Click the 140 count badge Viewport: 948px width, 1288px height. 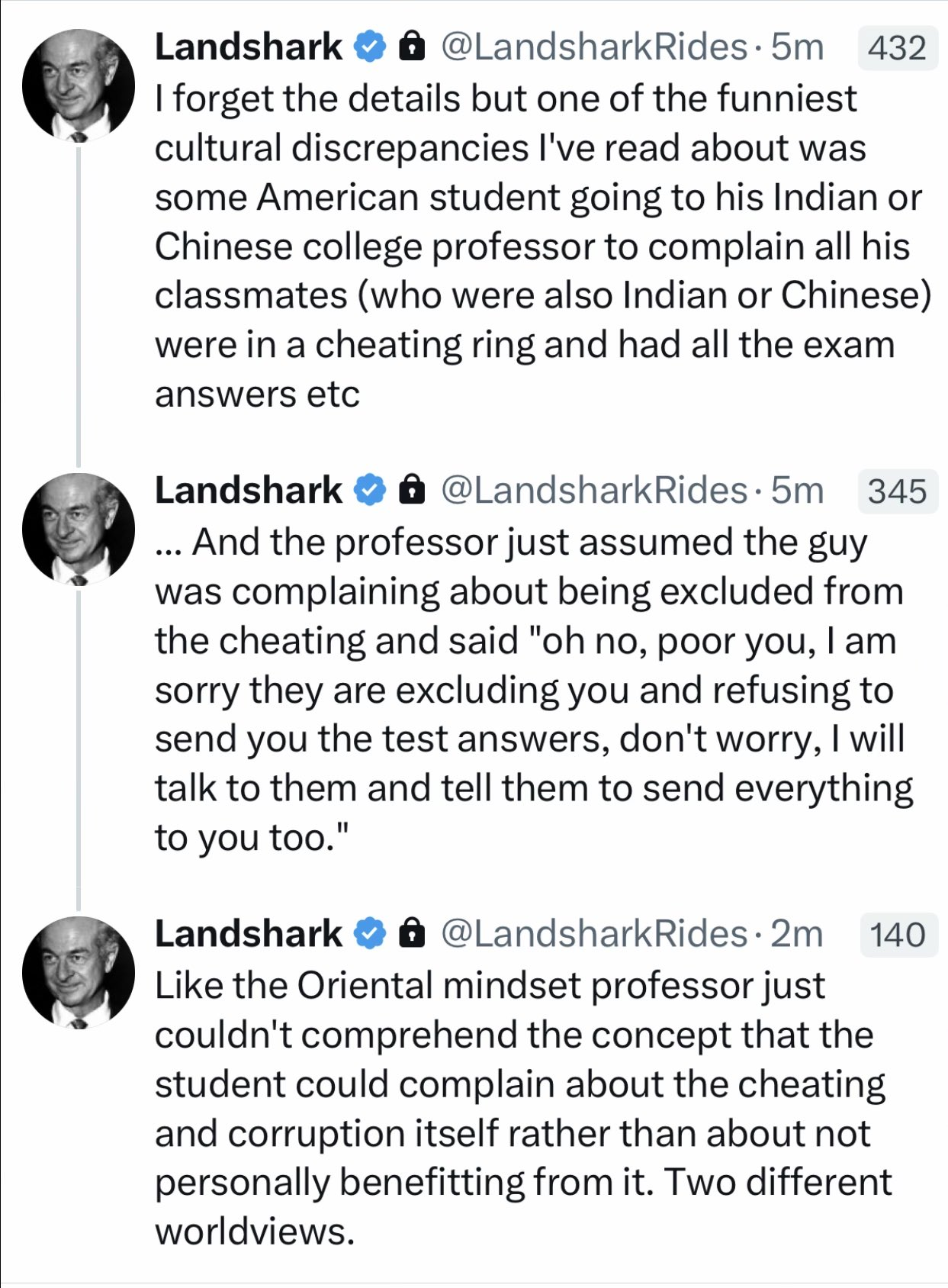[898, 935]
